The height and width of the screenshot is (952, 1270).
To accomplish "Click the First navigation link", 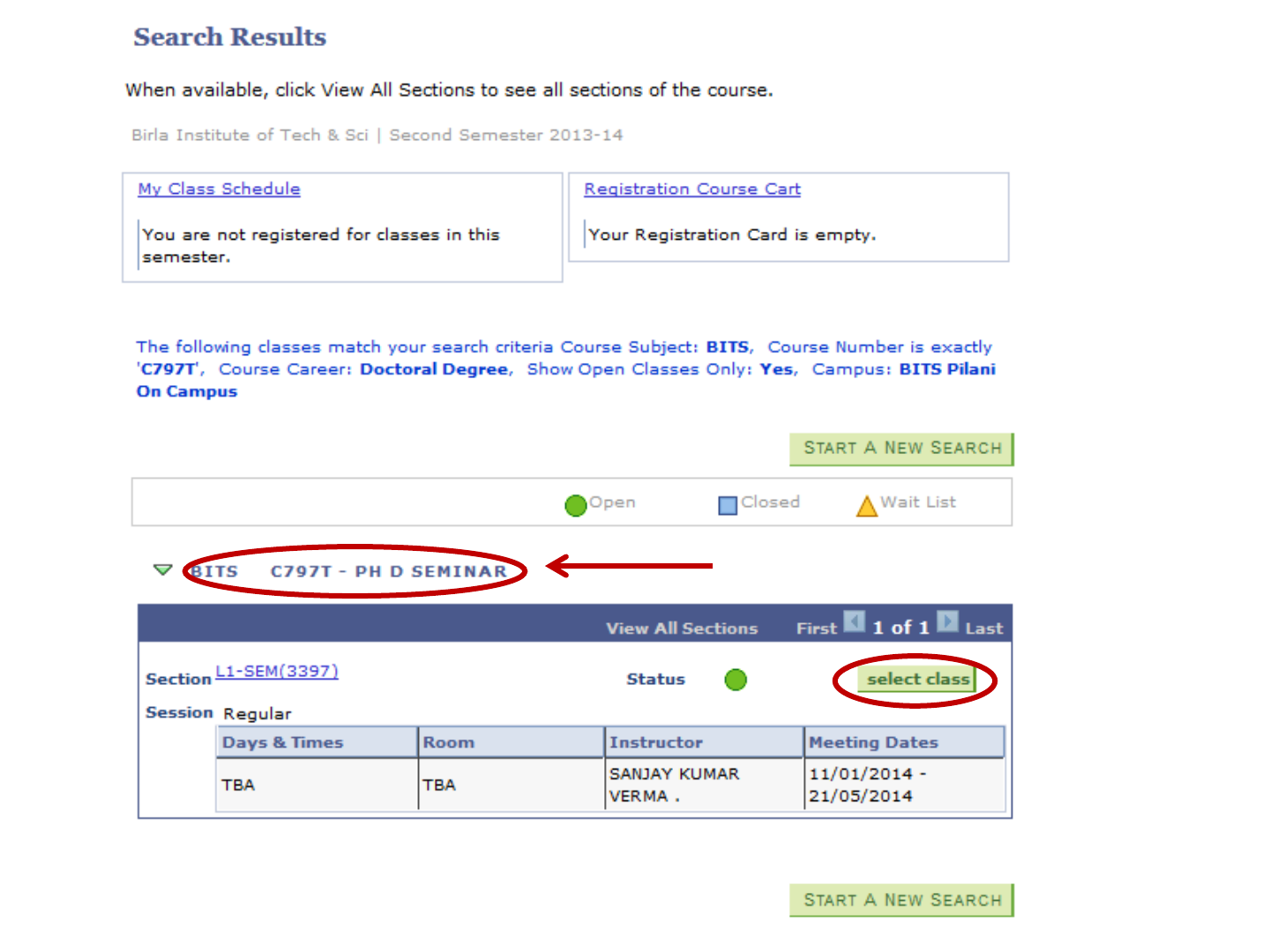I will [816, 628].
